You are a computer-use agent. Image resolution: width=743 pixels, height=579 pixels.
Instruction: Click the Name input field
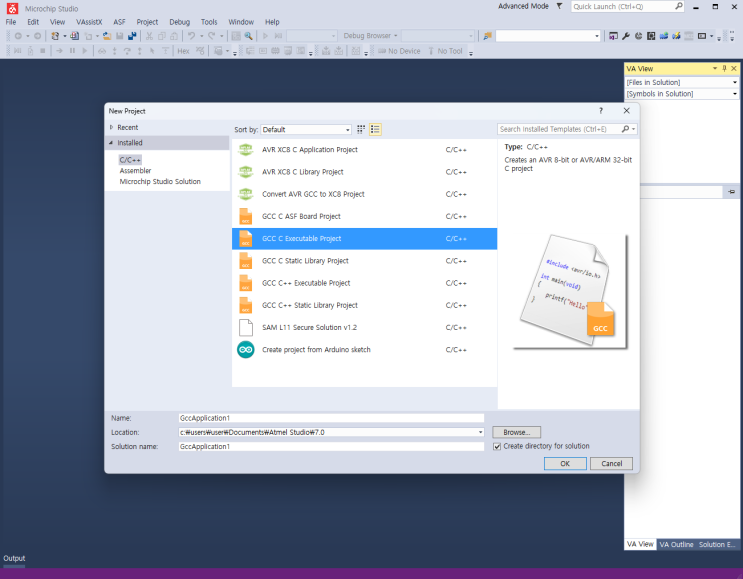tap(331, 418)
